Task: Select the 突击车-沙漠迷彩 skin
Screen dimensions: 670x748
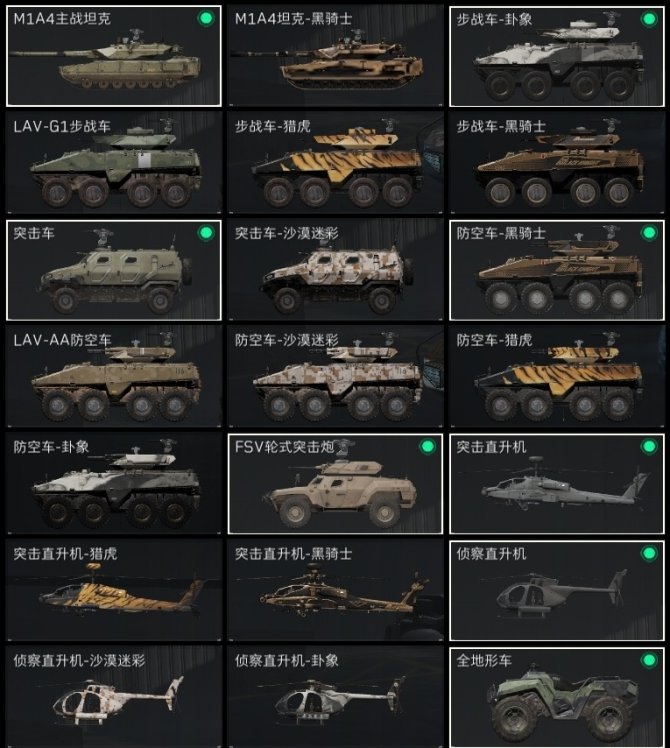Action: pyautogui.click(x=335, y=270)
